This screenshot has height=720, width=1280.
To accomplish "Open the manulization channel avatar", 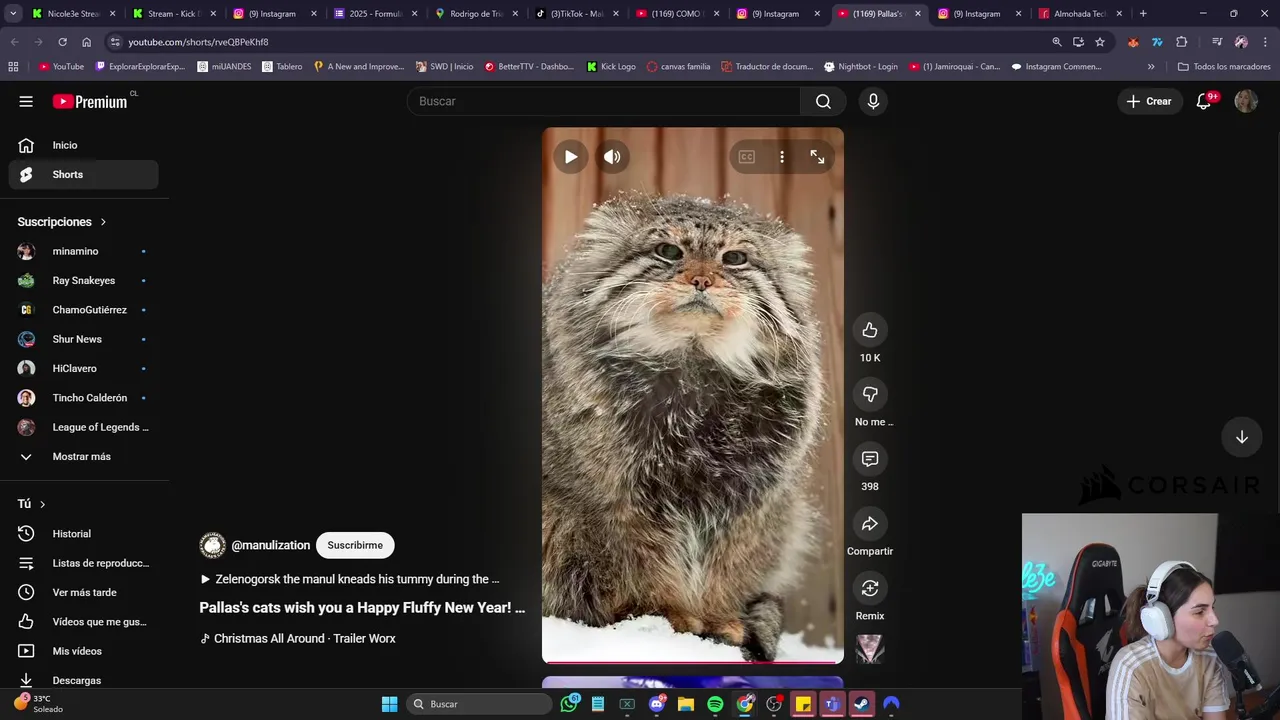I will tap(212, 545).
